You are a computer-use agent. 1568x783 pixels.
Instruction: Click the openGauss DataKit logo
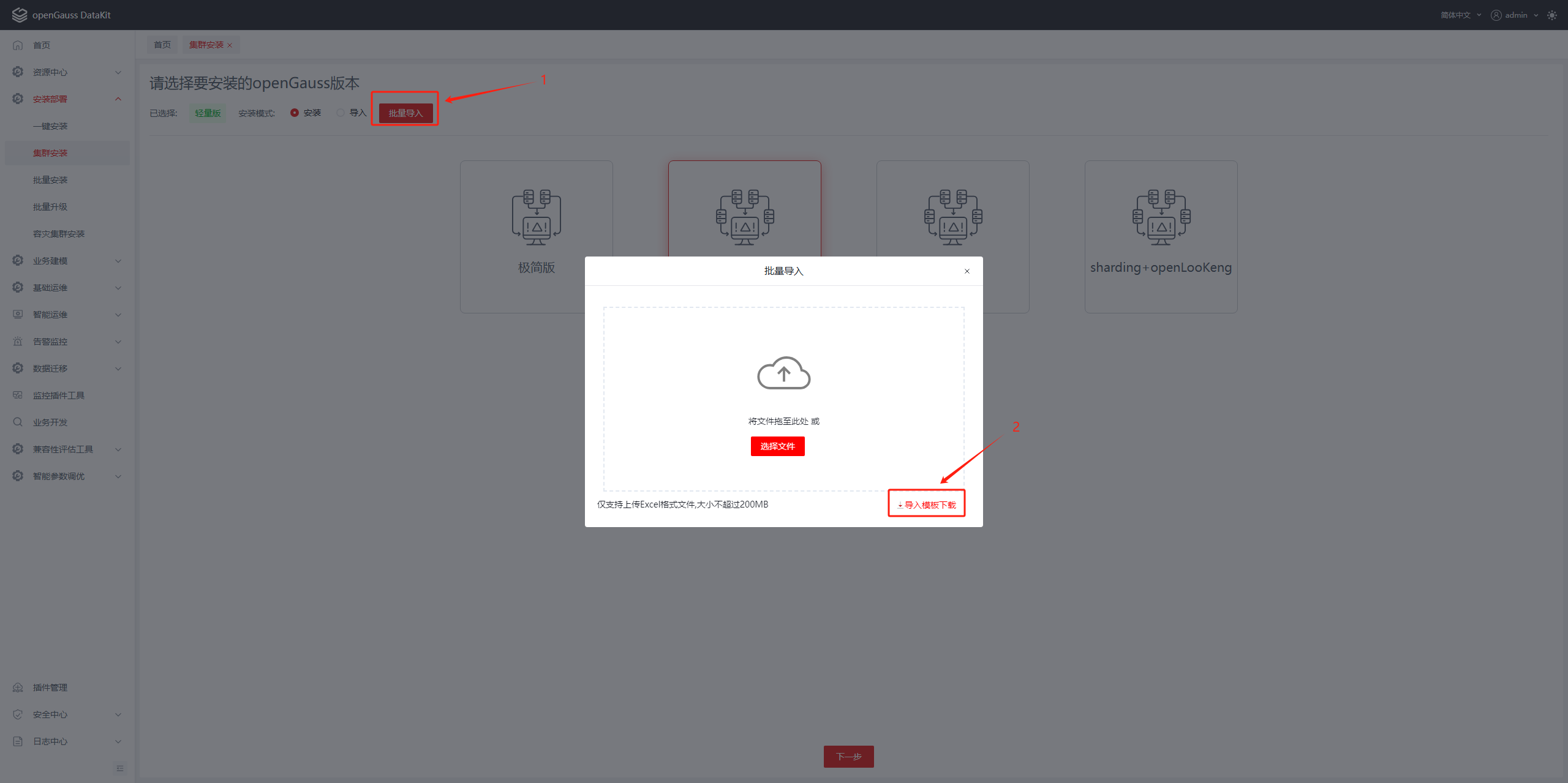coord(20,15)
